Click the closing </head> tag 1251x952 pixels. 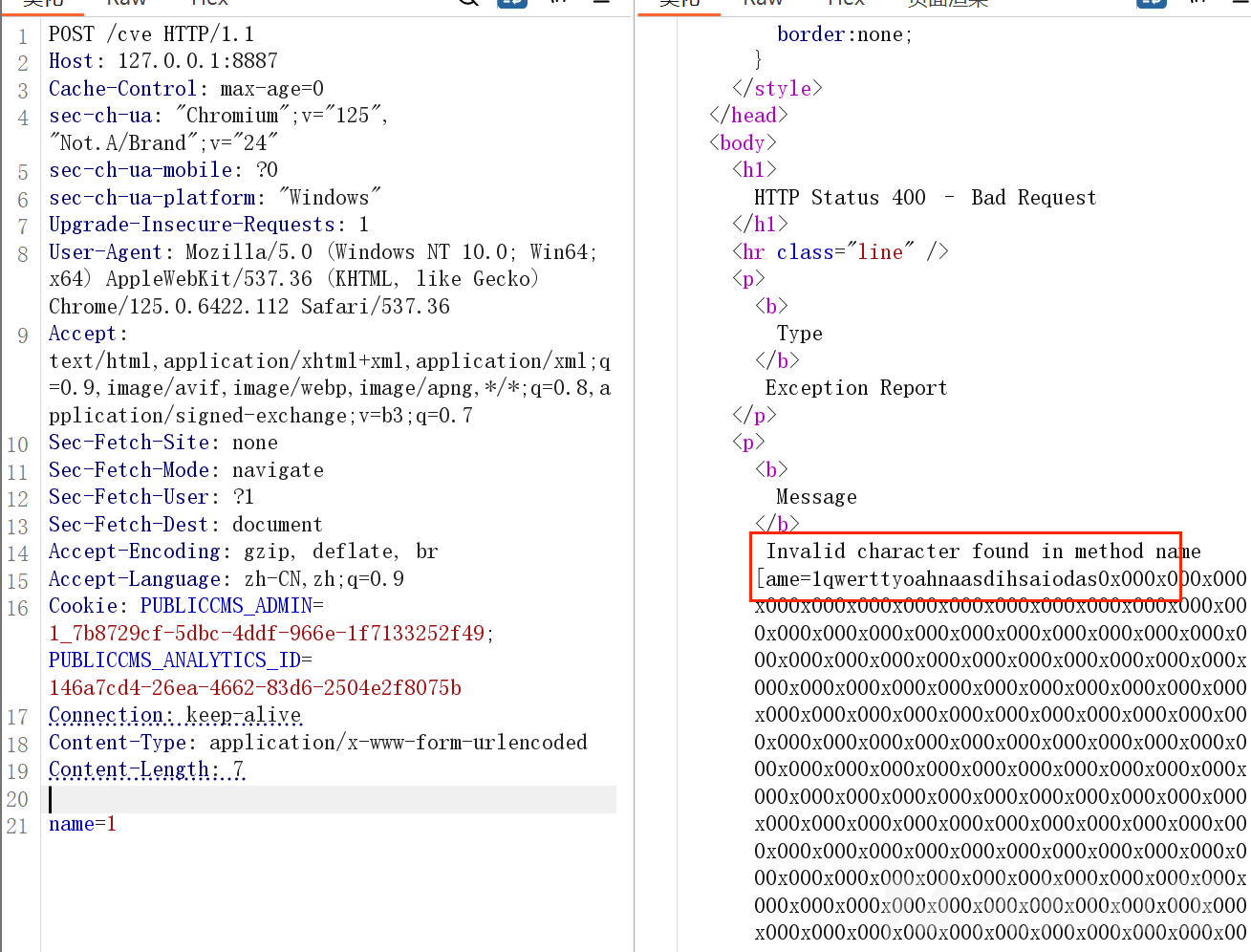(748, 116)
